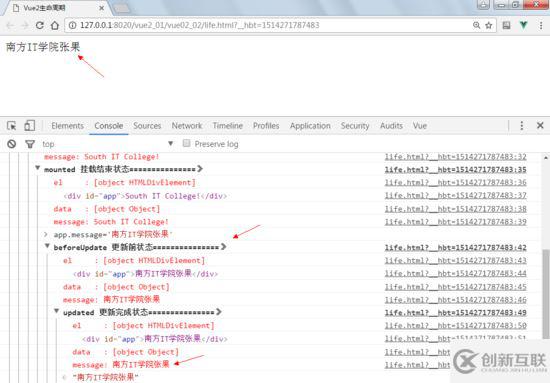Collapse the mounted log group
This screenshot has height=383, width=550.
[38, 168]
